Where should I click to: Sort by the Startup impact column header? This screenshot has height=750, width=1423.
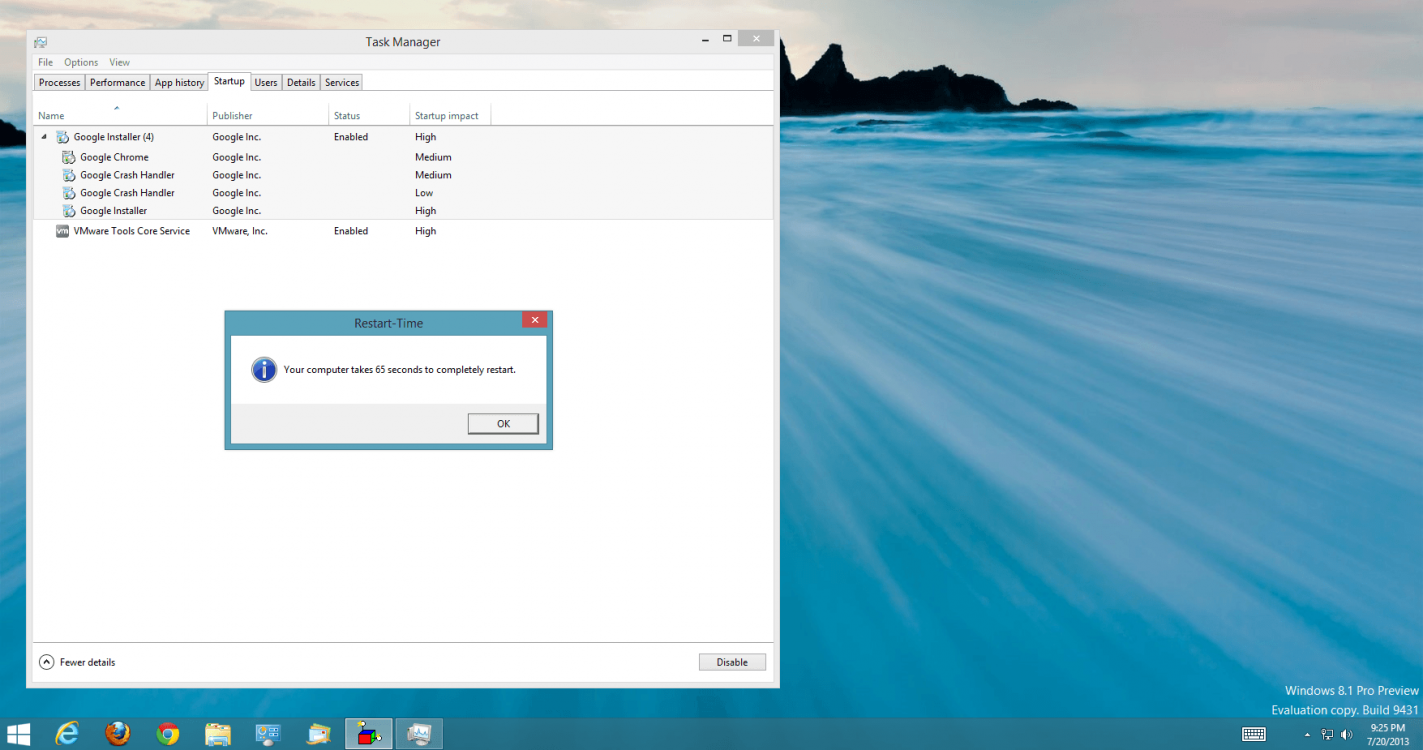pos(450,114)
